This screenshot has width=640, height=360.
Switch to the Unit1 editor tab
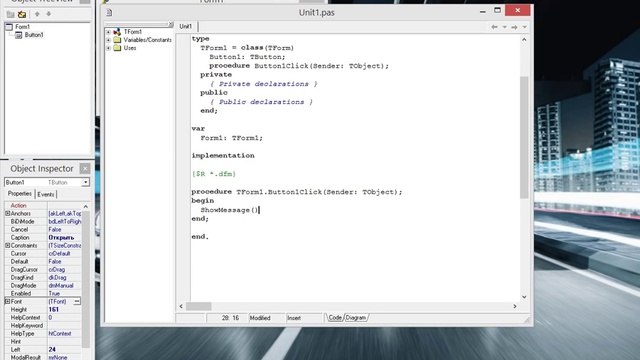[x=186, y=27]
